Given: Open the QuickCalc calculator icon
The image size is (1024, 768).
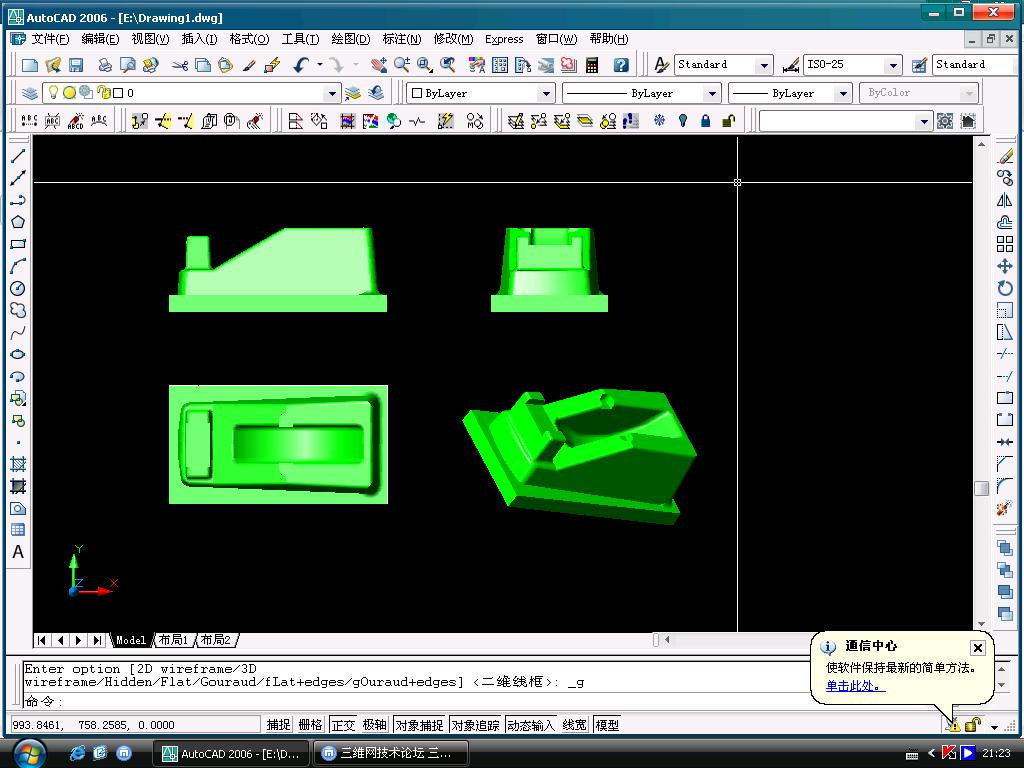Looking at the screenshot, I should coord(592,65).
